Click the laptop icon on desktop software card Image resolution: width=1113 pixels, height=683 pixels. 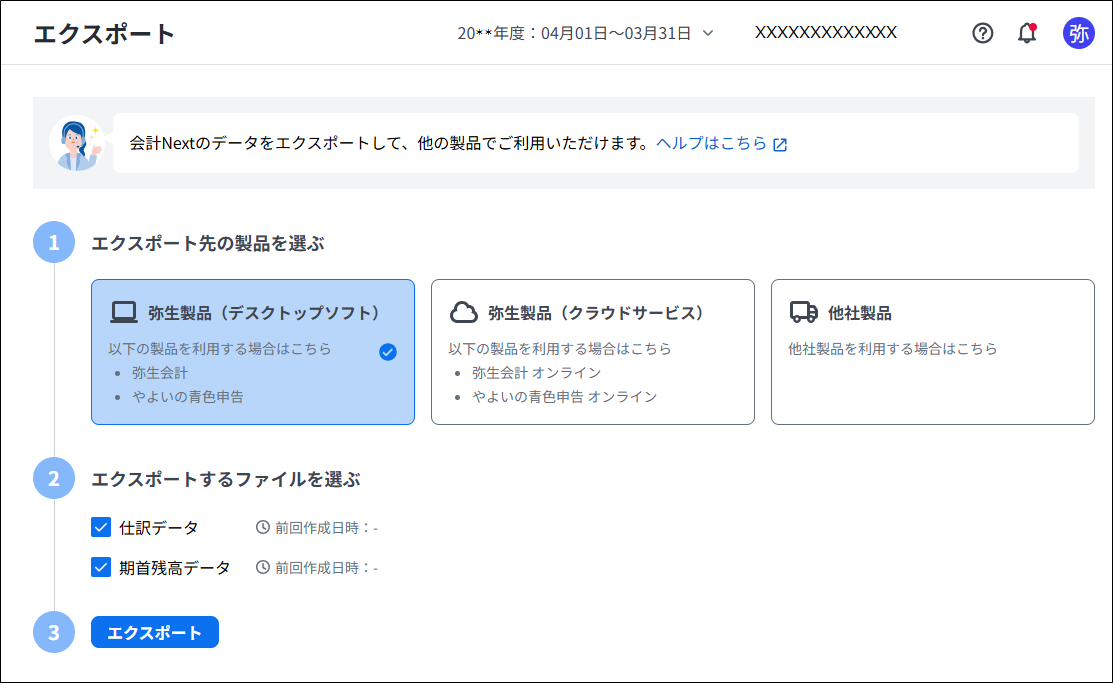click(124, 312)
